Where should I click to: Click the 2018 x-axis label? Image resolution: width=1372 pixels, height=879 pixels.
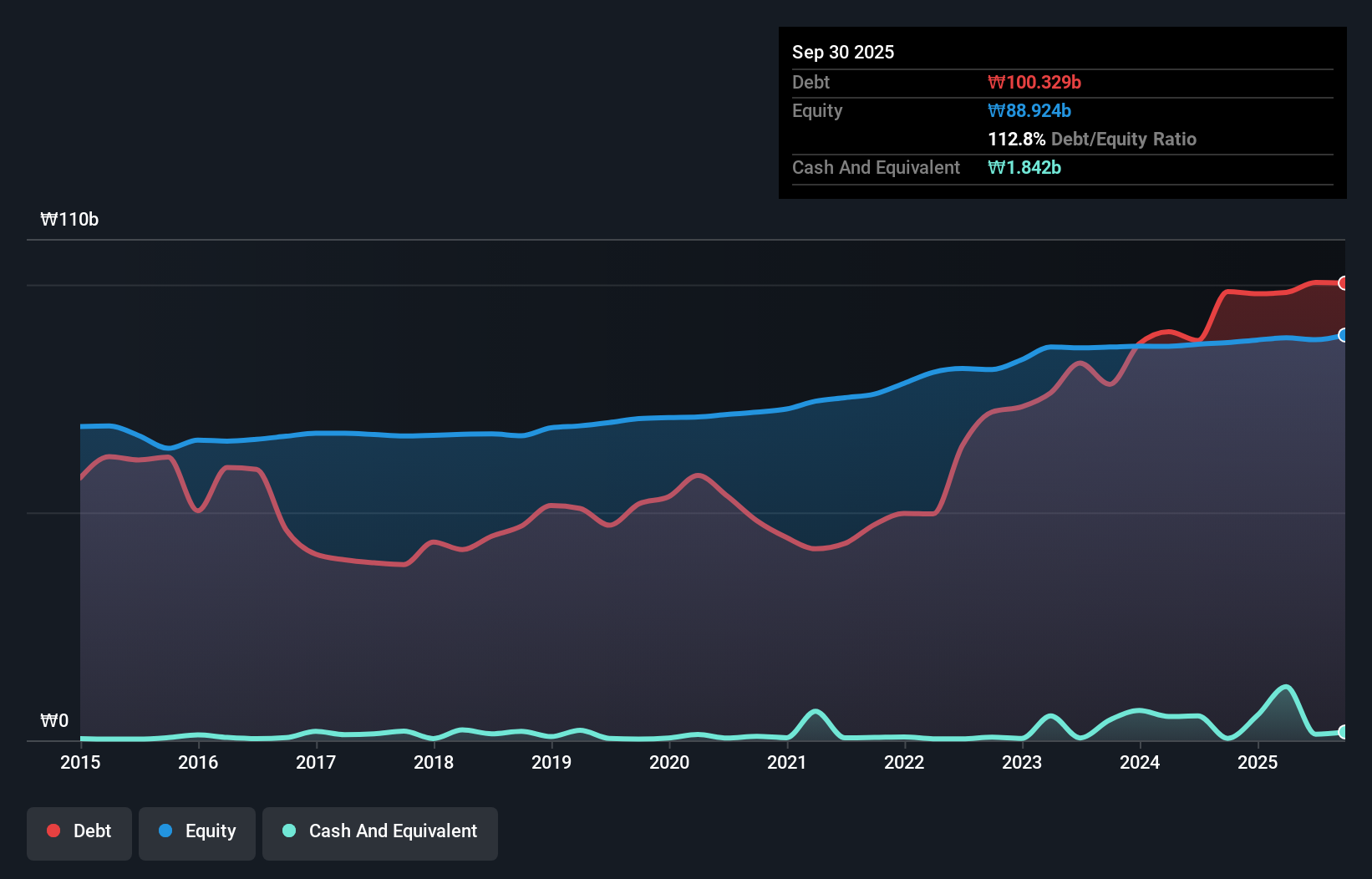pos(434,762)
